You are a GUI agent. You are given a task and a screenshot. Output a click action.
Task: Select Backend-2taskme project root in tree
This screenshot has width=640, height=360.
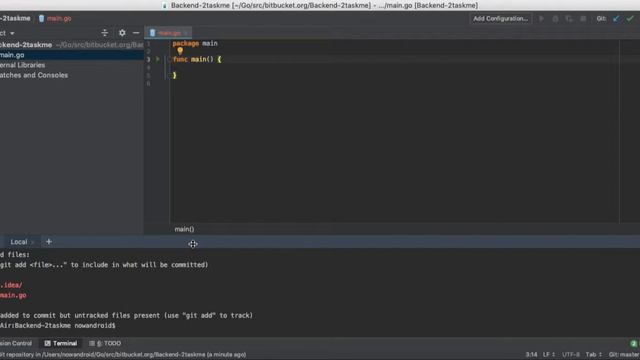(x=72, y=44)
